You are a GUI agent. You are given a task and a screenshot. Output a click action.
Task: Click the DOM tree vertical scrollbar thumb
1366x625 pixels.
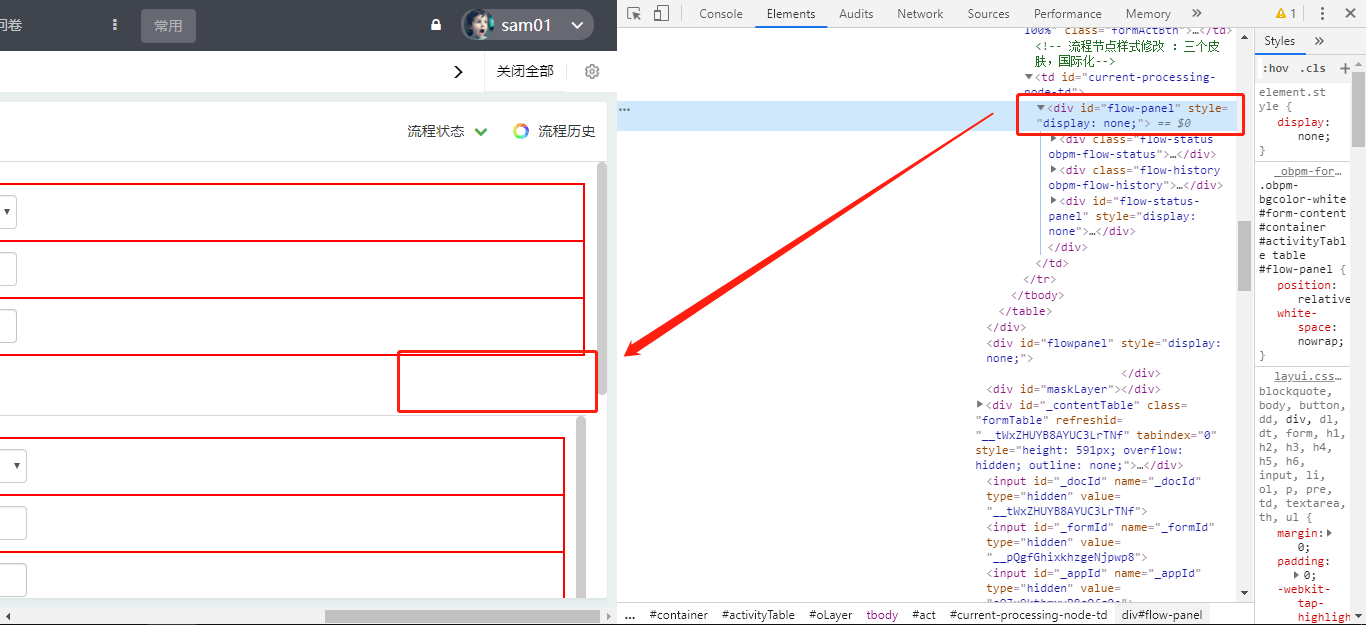click(x=1244, y=255)
